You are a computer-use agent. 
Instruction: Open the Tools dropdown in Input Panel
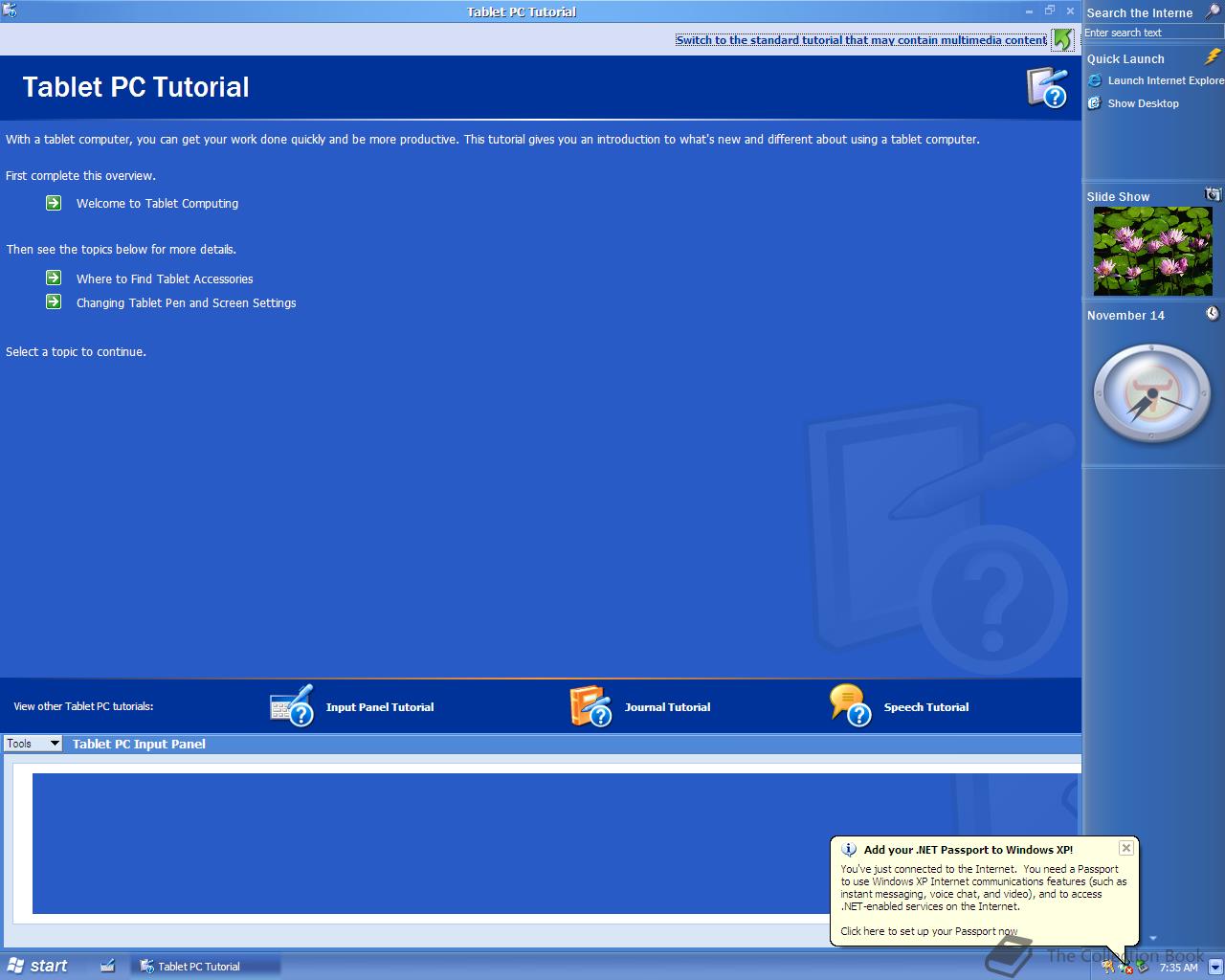33,744
